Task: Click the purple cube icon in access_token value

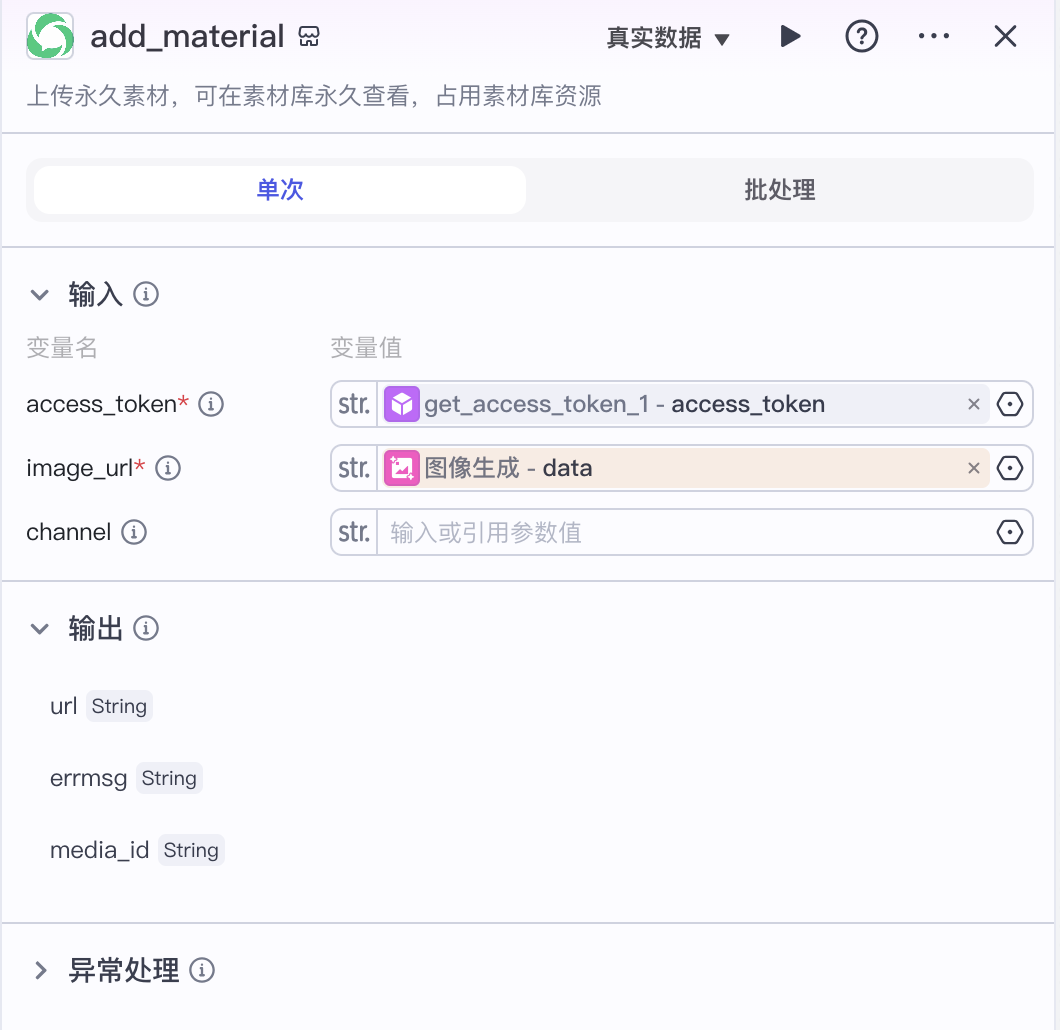Action: (x=402, y=404)
